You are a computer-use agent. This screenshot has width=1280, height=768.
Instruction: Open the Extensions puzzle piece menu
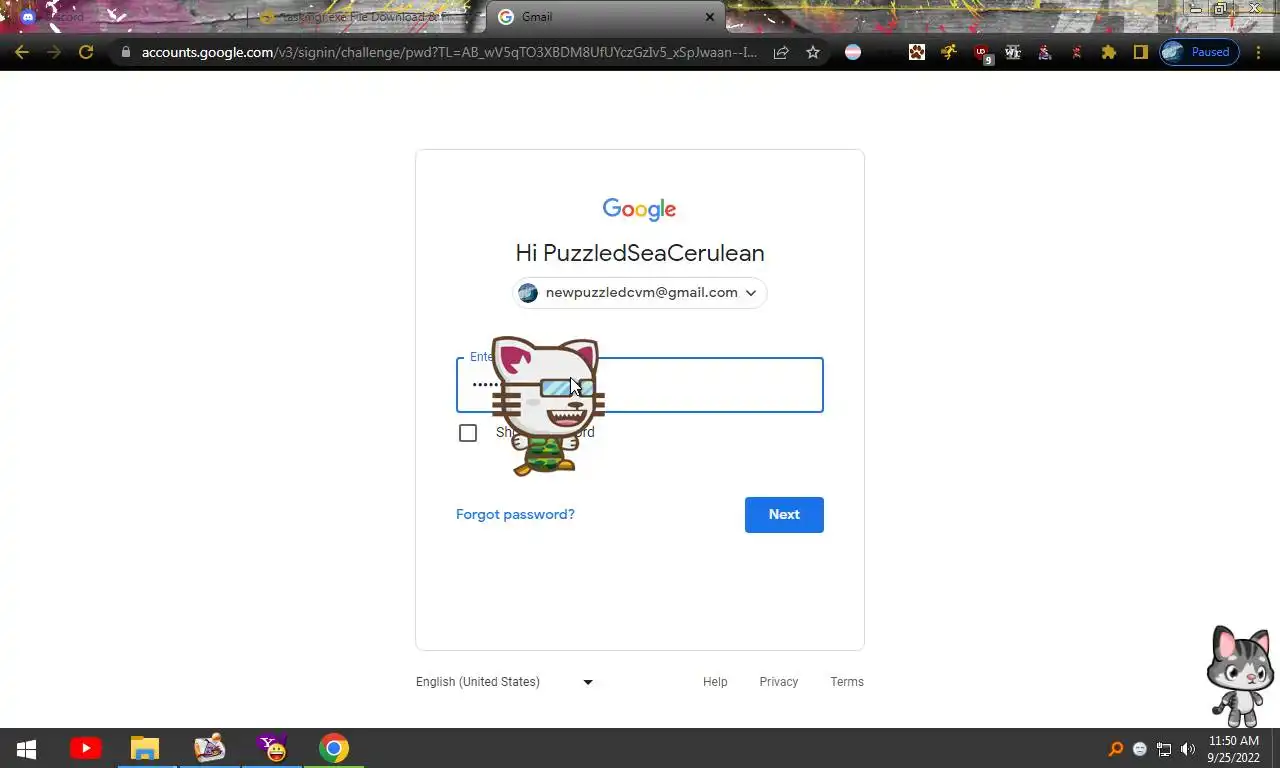(x=1109, y=52)
